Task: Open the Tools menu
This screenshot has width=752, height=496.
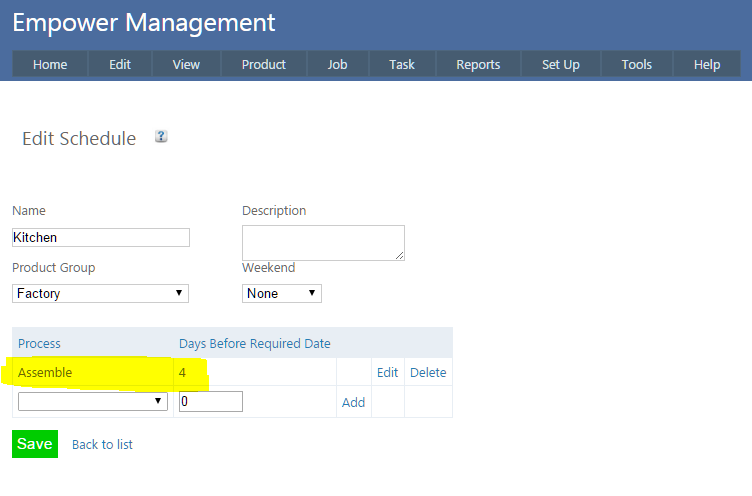Action: click(x=637, y=64)
